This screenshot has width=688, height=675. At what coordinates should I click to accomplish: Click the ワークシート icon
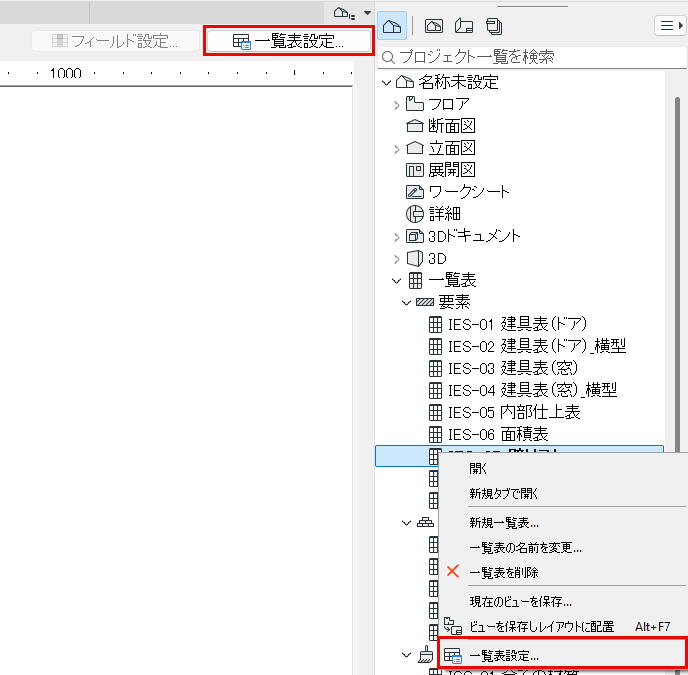pyautogui.click(x=415, y=192)
